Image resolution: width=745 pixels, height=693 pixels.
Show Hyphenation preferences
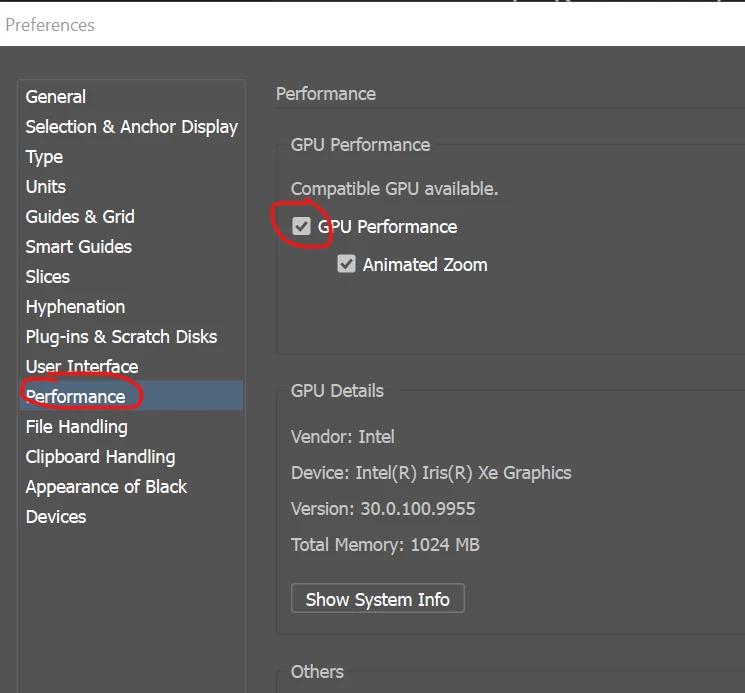[x=75, y=307]
